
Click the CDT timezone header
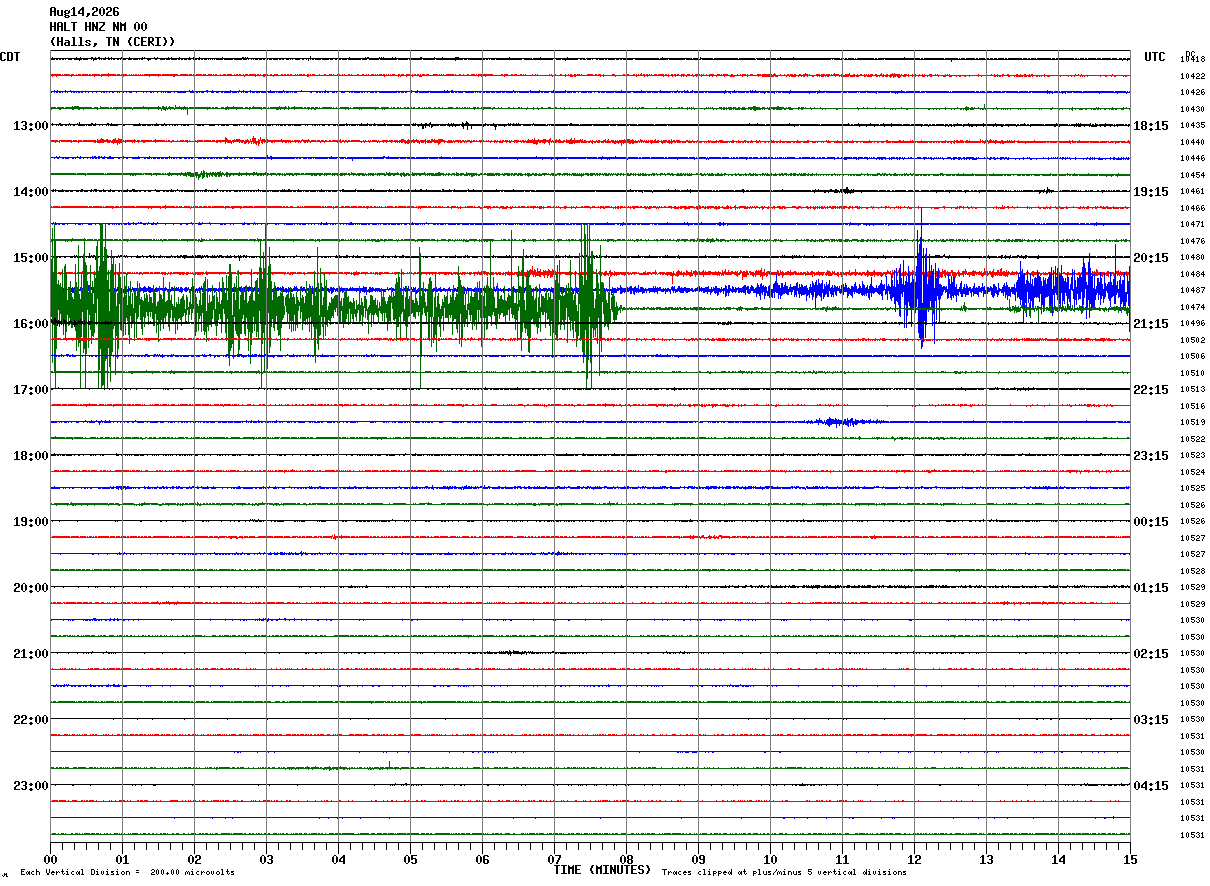tap(10, 57)
